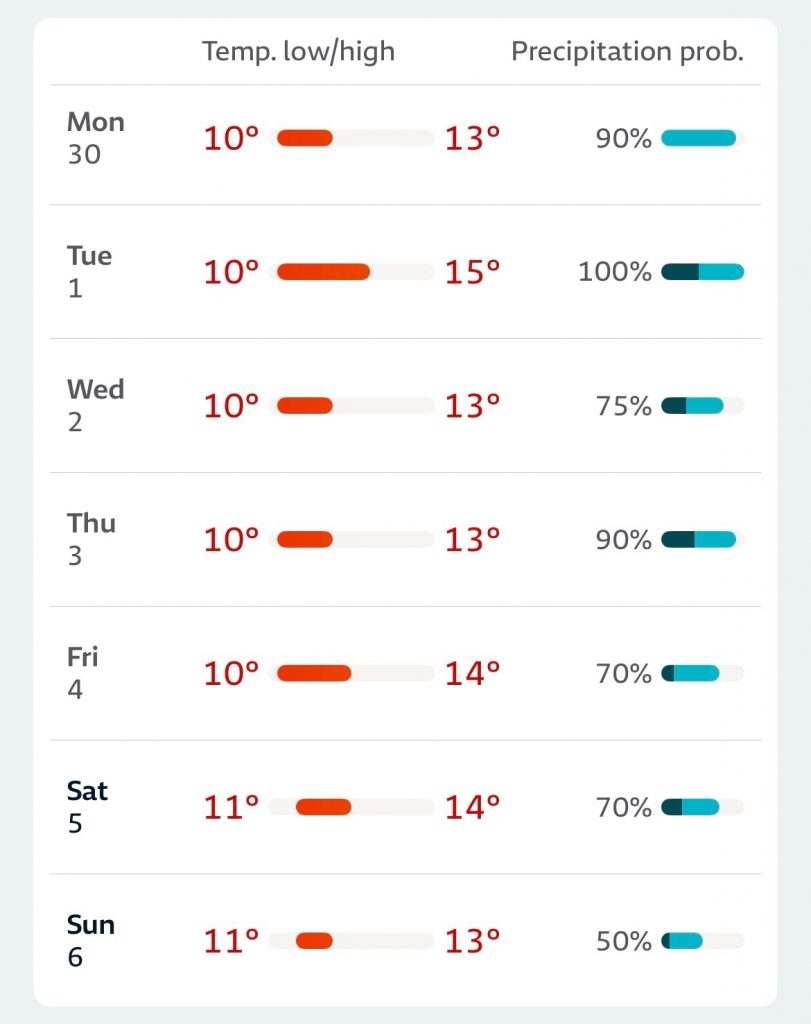Open the Mon 30 forecast row
The width and height of the screenshot is (811, 1024).
click(x=96, y=138)
